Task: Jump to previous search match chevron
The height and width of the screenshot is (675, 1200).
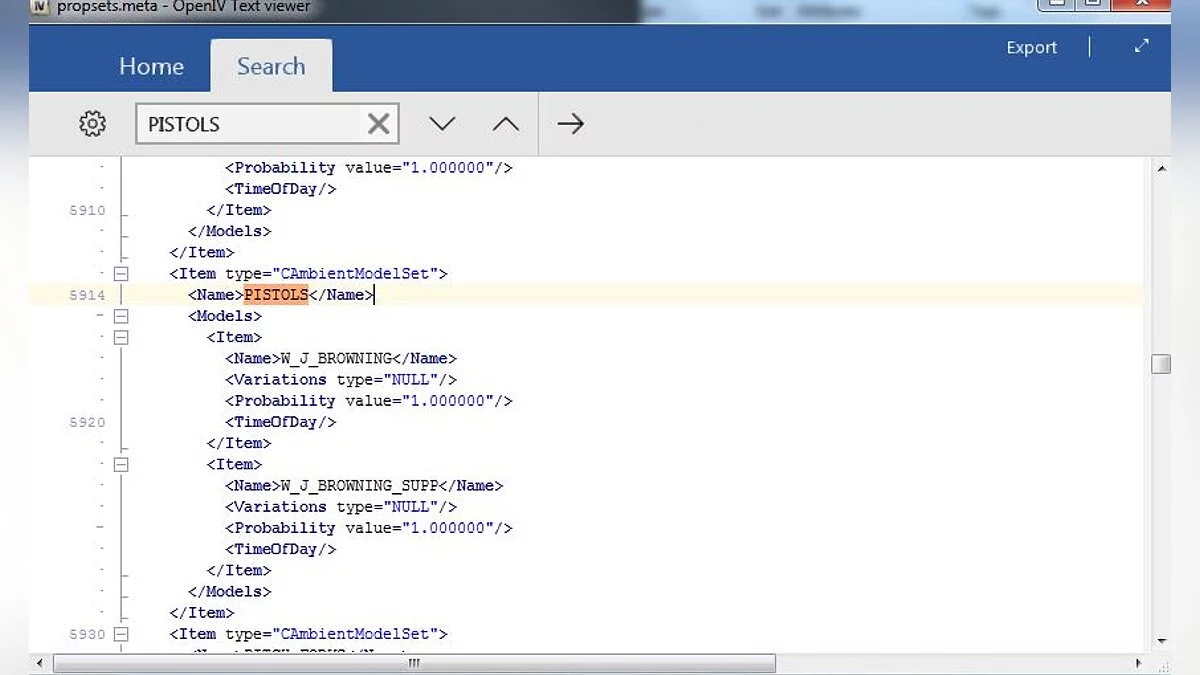Action: (x=506, y=124)
